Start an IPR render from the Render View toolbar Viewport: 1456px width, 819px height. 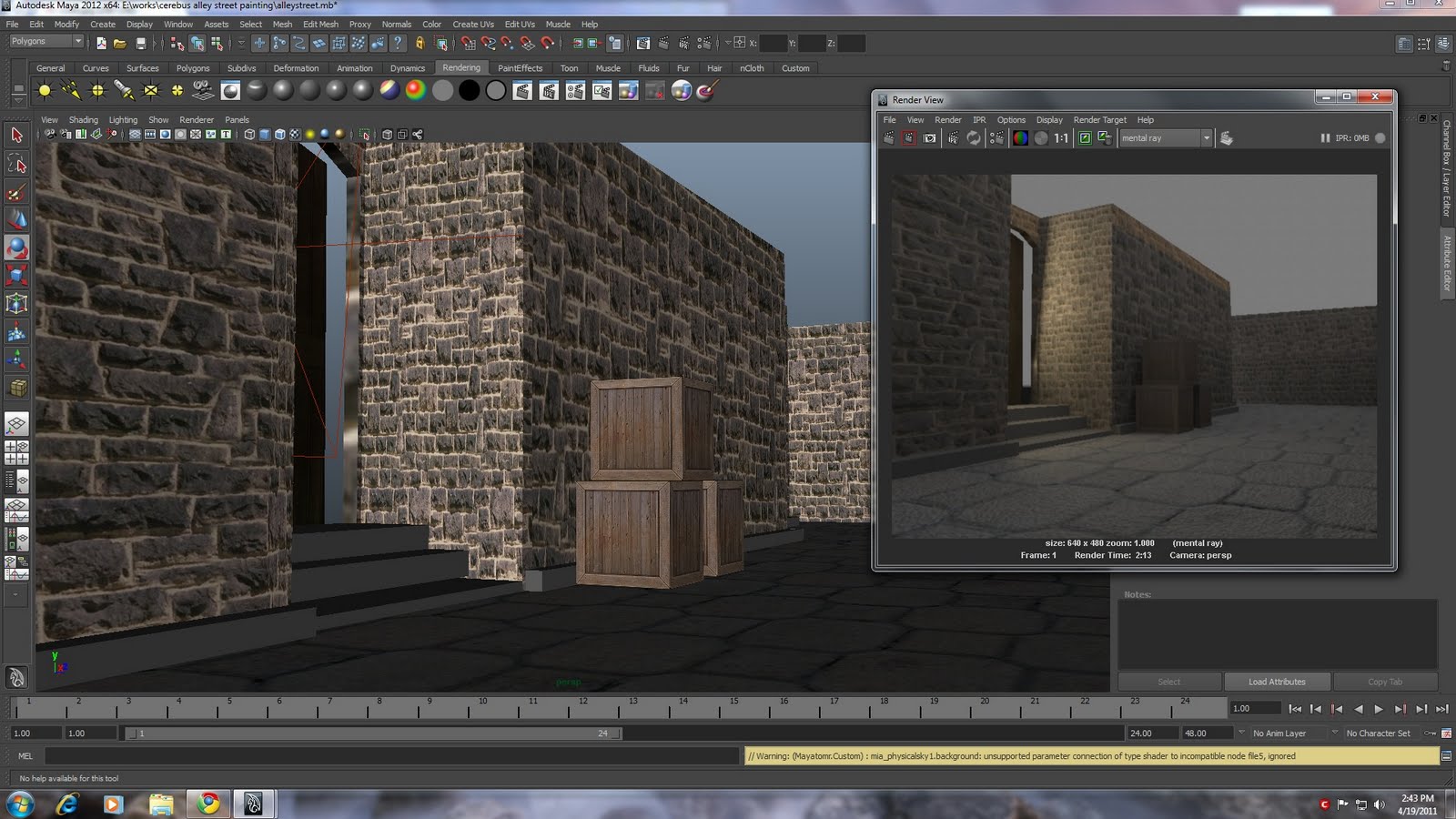[x=952, y=138]
